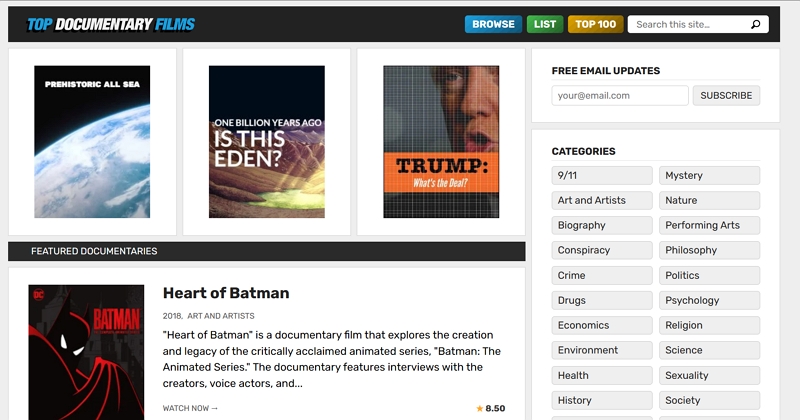Open the List page
800x420 pixels.
click(545, 25)
